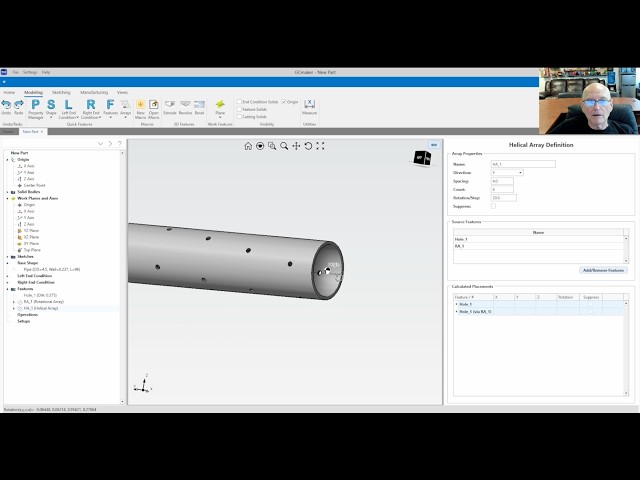Viewport: 640px width, 480px height.
Task: Click the Name input field
Action: (x=523, y=164)
